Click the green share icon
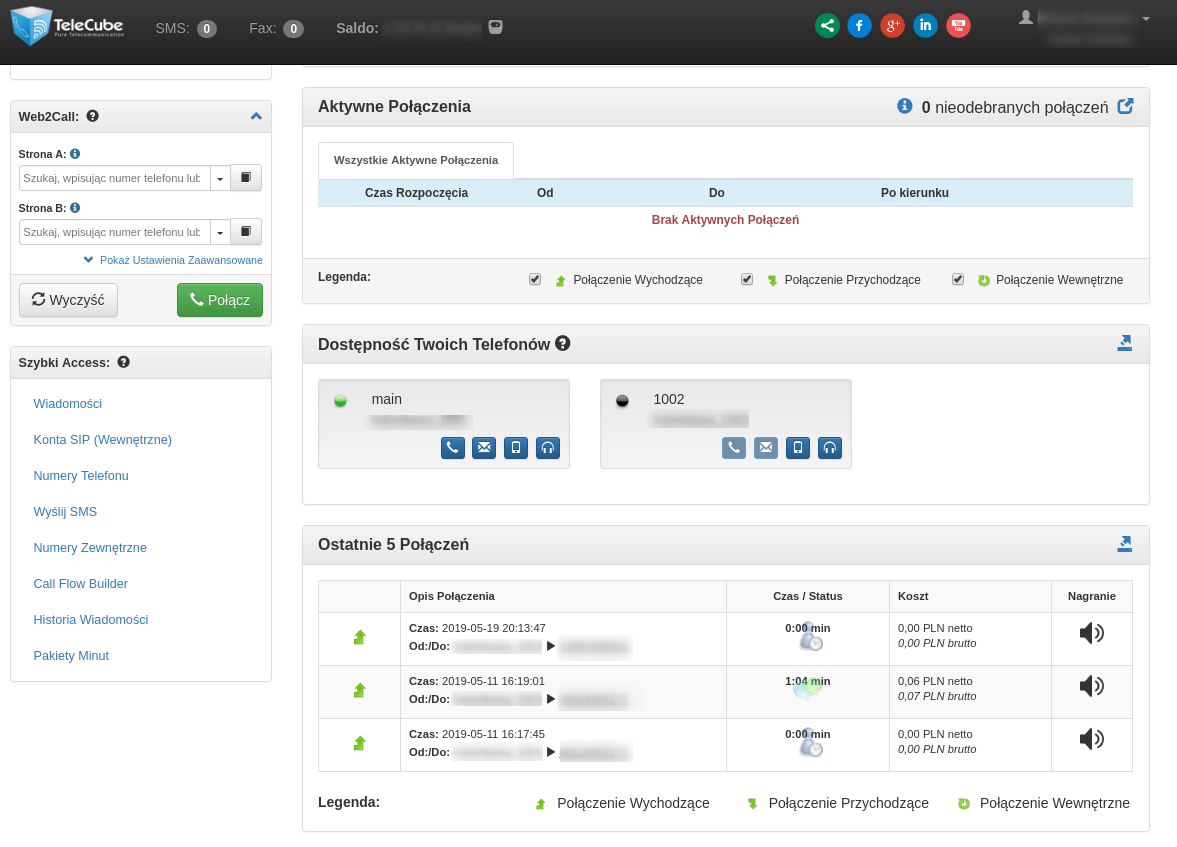Image resolution: width=1177 pixels, height=847 pixels. tap(827, 26)
